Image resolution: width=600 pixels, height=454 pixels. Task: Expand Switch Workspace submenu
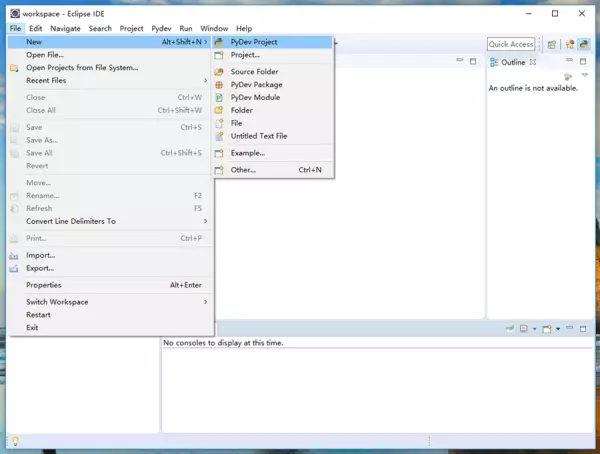pos(205,302)
